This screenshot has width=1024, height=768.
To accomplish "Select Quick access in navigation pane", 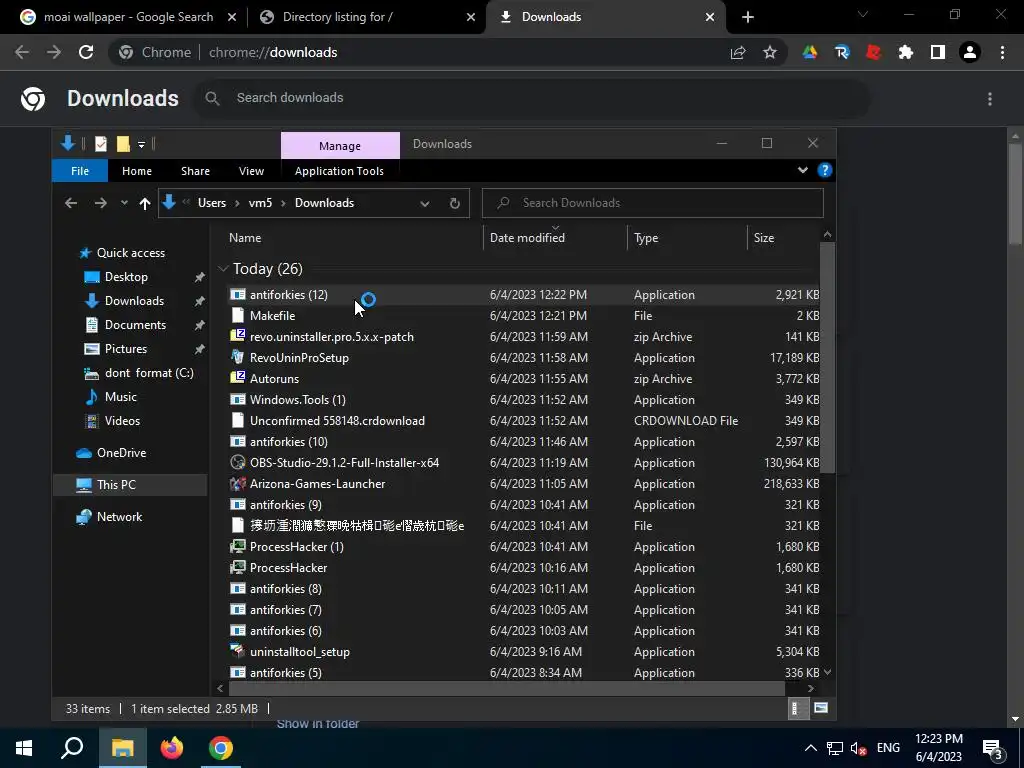I will pos(131,253).
